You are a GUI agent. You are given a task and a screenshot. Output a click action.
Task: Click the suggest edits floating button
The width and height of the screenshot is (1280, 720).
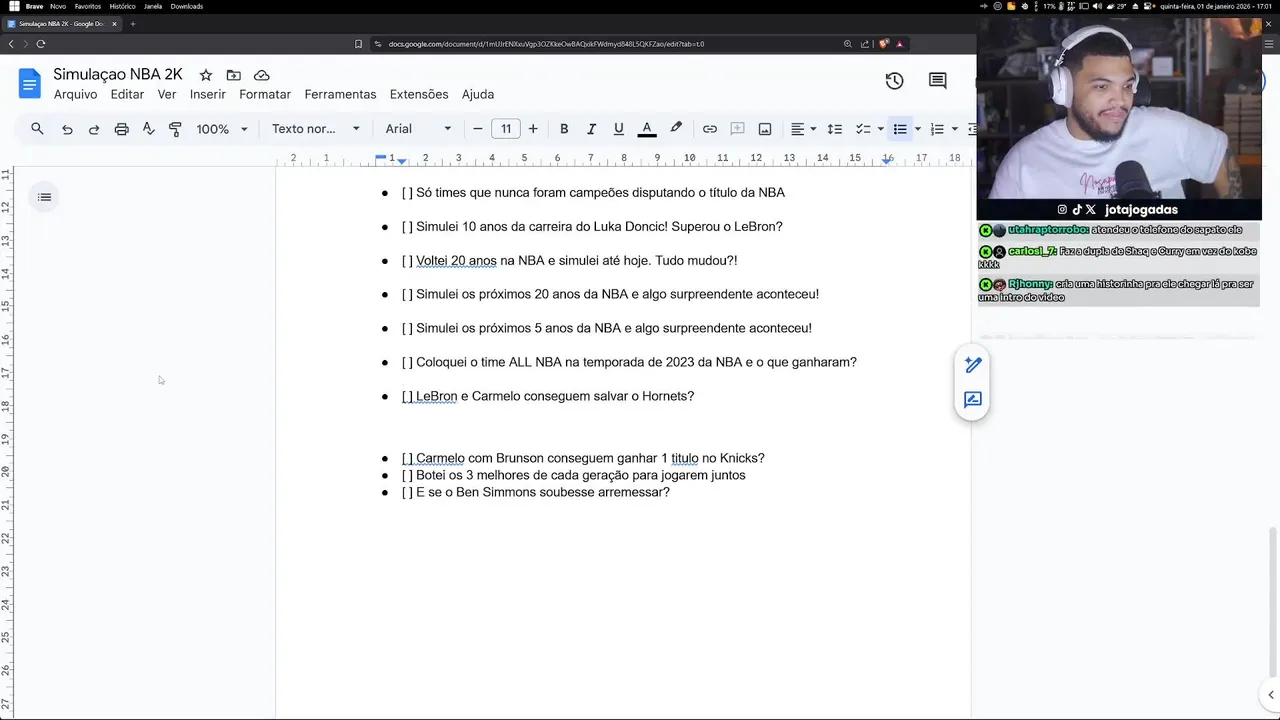[973, 399]
